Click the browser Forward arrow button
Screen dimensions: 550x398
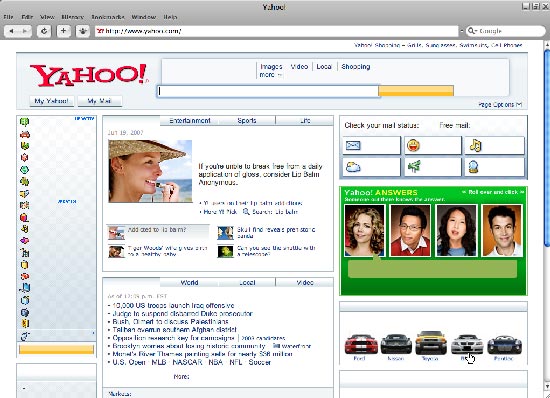click(x=25, y=31)
